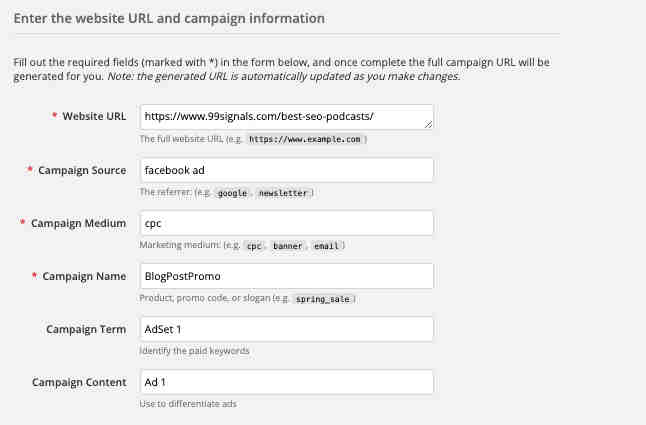Click the cpc example tag under Medium
The width and height of the screenshot is (646, 425).
tap(254, 246)
